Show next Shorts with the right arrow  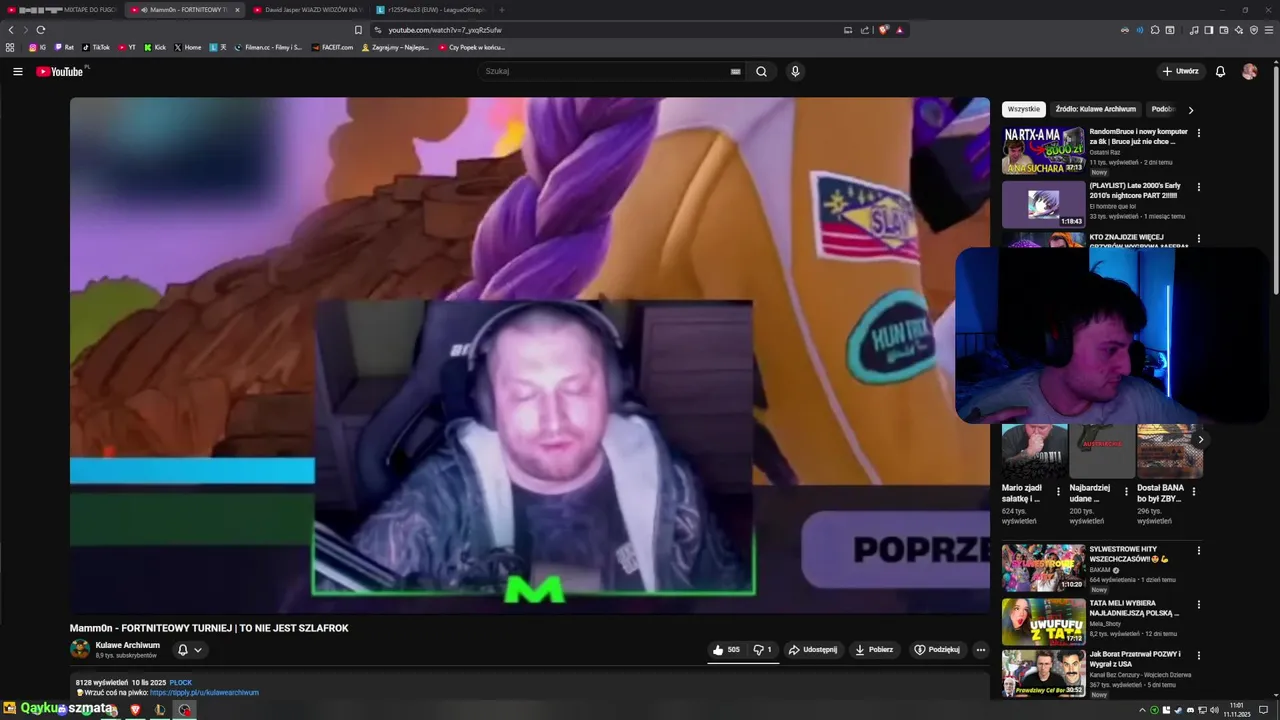click(1200, 439)
